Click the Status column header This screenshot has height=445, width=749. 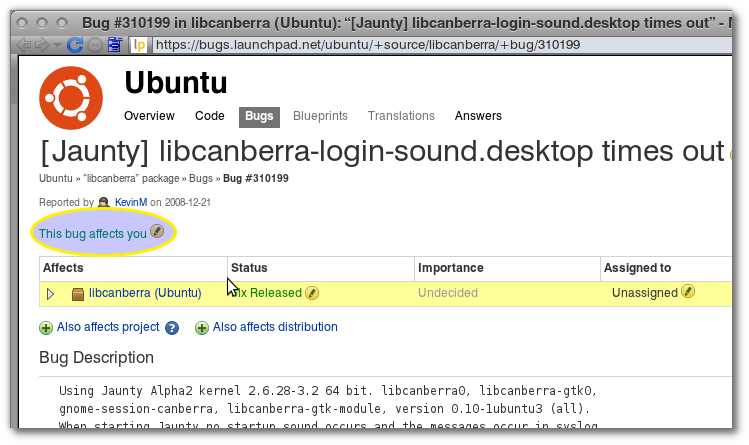[249, 268]
